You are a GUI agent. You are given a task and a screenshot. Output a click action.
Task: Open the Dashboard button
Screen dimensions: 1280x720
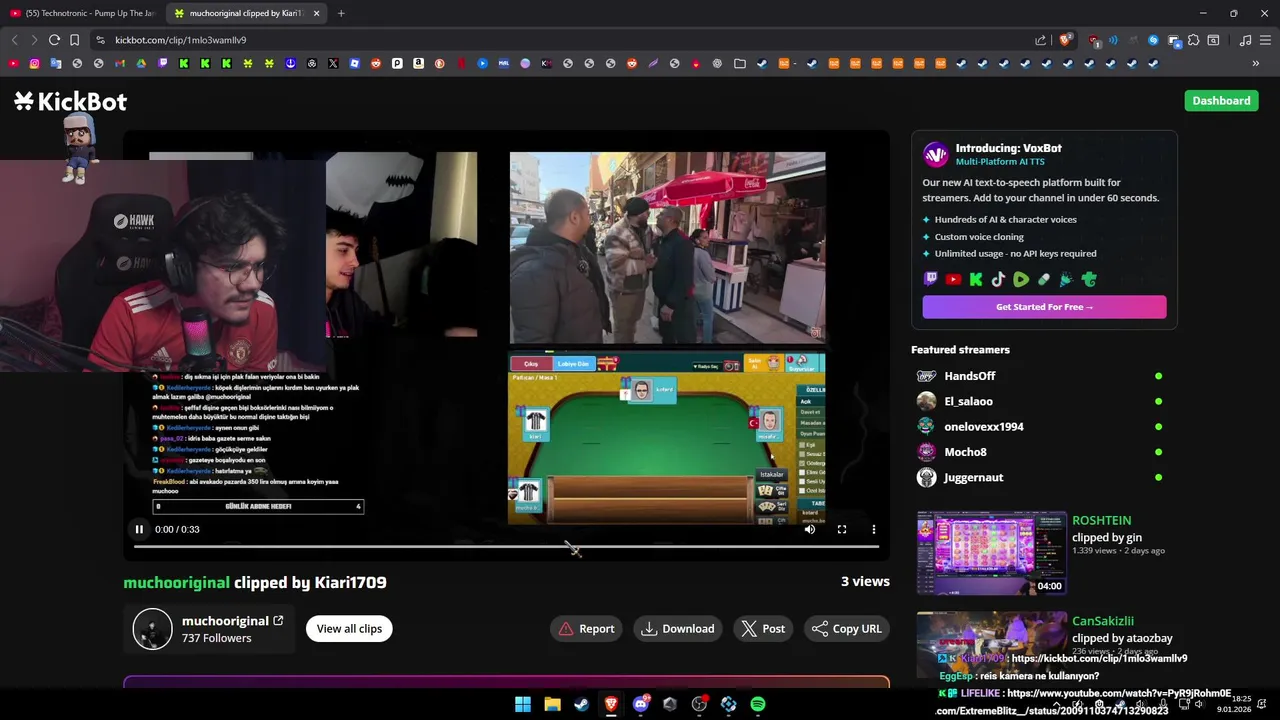click(x=1221, y=101)
